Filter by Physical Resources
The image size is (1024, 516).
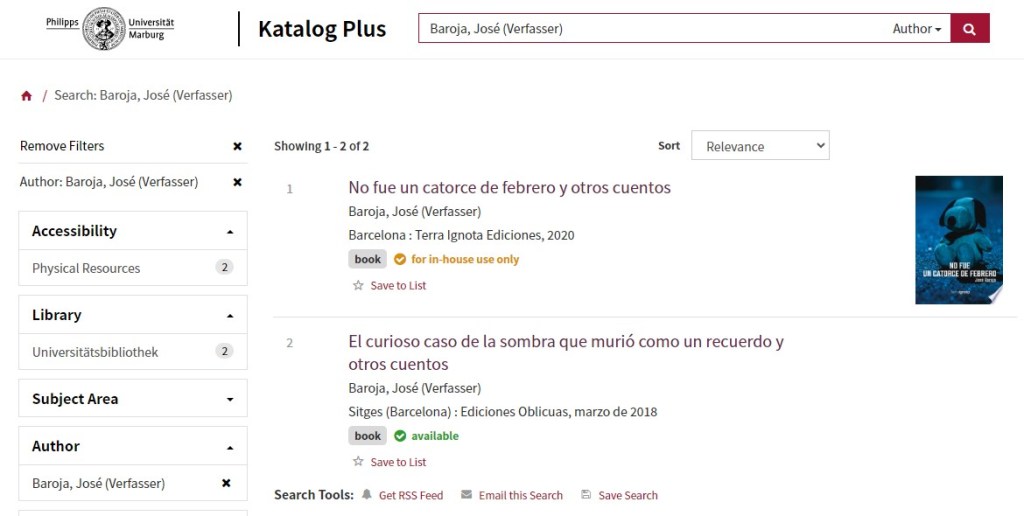pyautogui.click(x=86, y=268)
